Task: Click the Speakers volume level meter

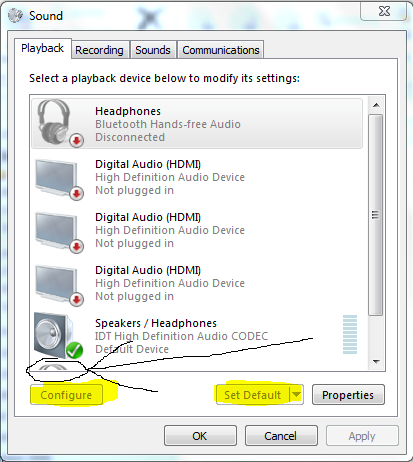Action: pos(350,334)
